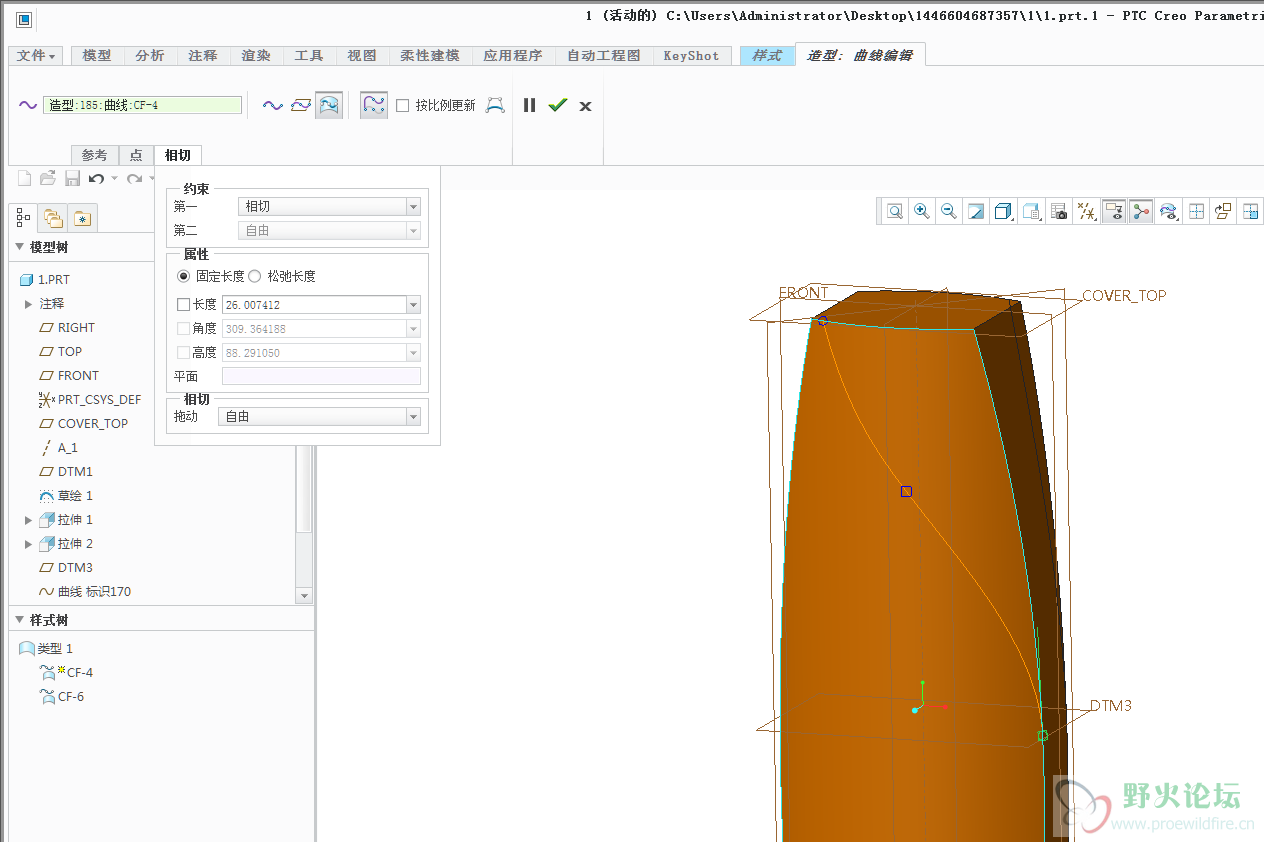Click the view manager camera icon
Screen dimensions: 1264x842
point(1059,211)
